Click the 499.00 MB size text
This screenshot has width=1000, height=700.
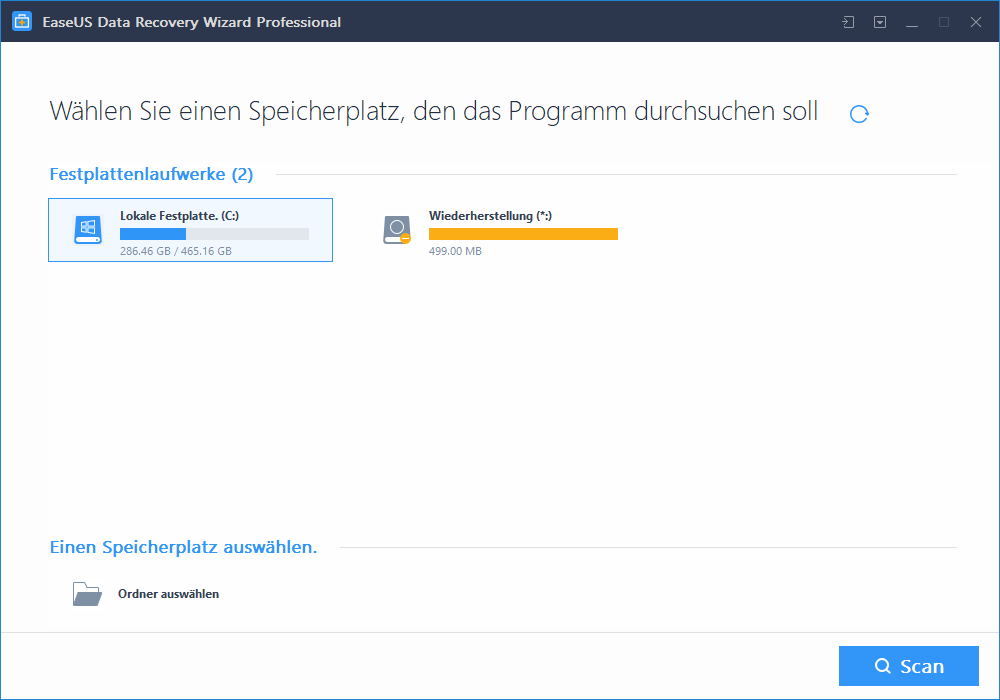pyautogui.click(x=455, y=251)
